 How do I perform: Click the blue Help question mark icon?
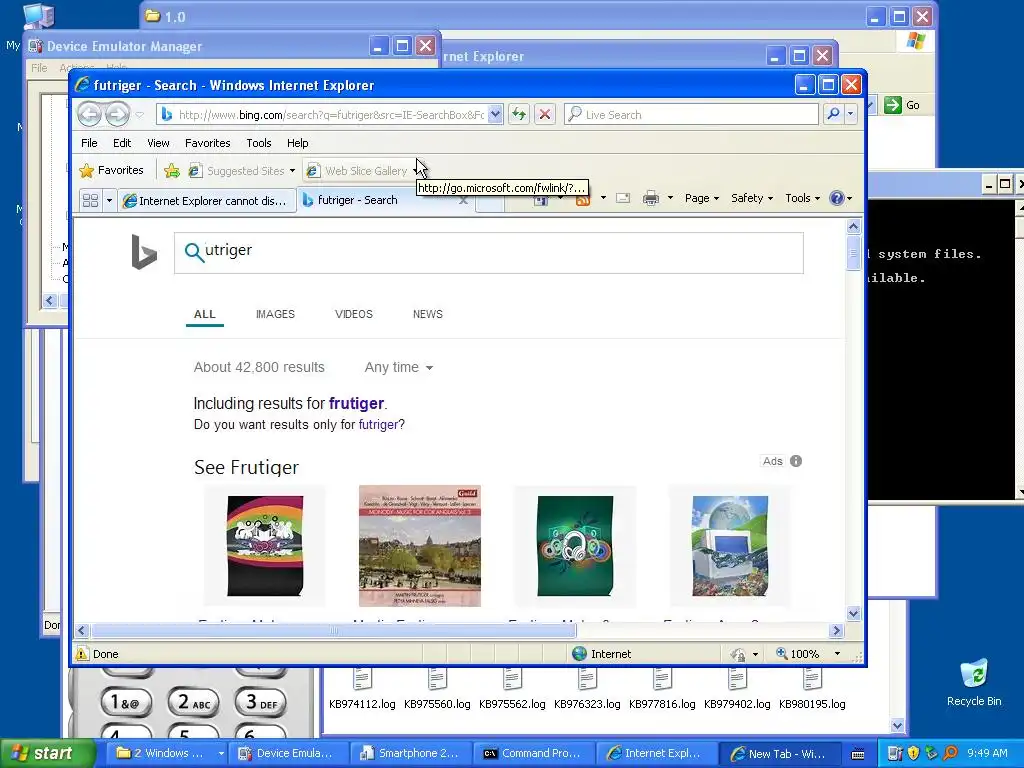pyautogui.click(x=837, y=198)
